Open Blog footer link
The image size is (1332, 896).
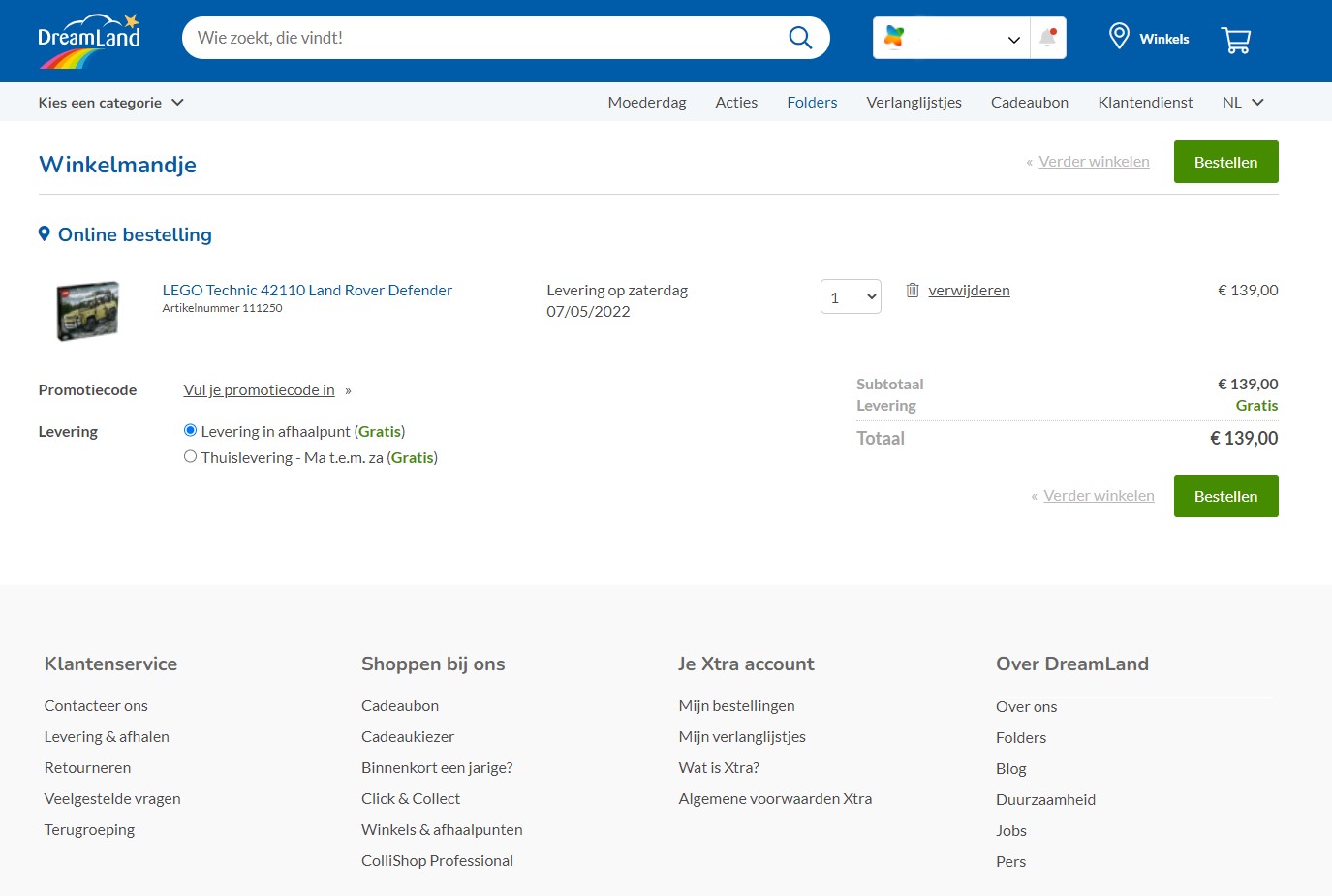click(1010, 769)
